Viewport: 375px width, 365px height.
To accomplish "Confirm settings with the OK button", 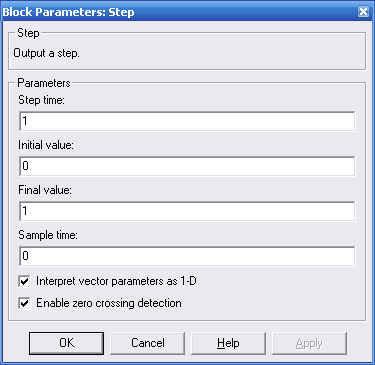I will pos(66,343).
